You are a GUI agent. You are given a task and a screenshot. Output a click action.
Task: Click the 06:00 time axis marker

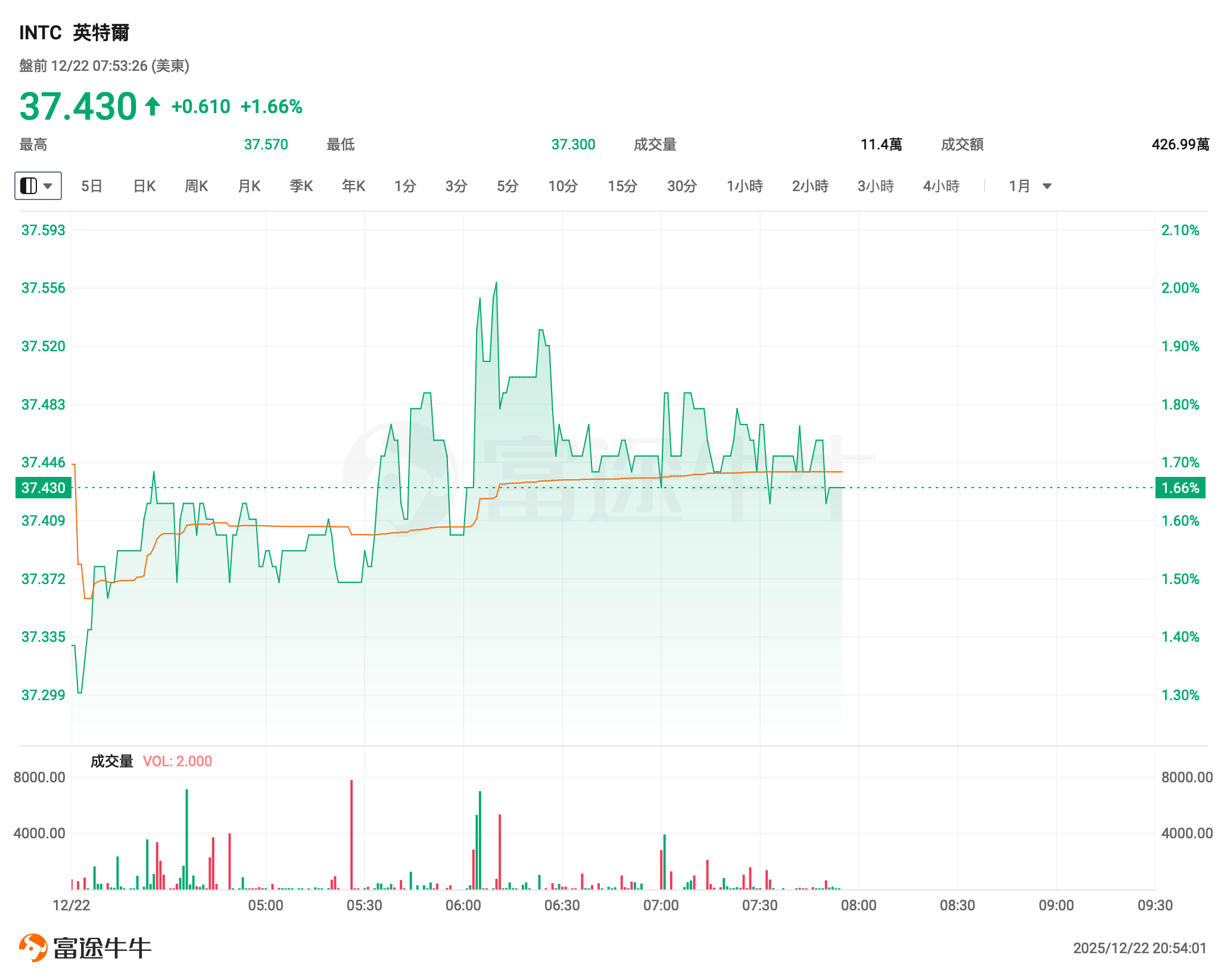pos(463,906)
